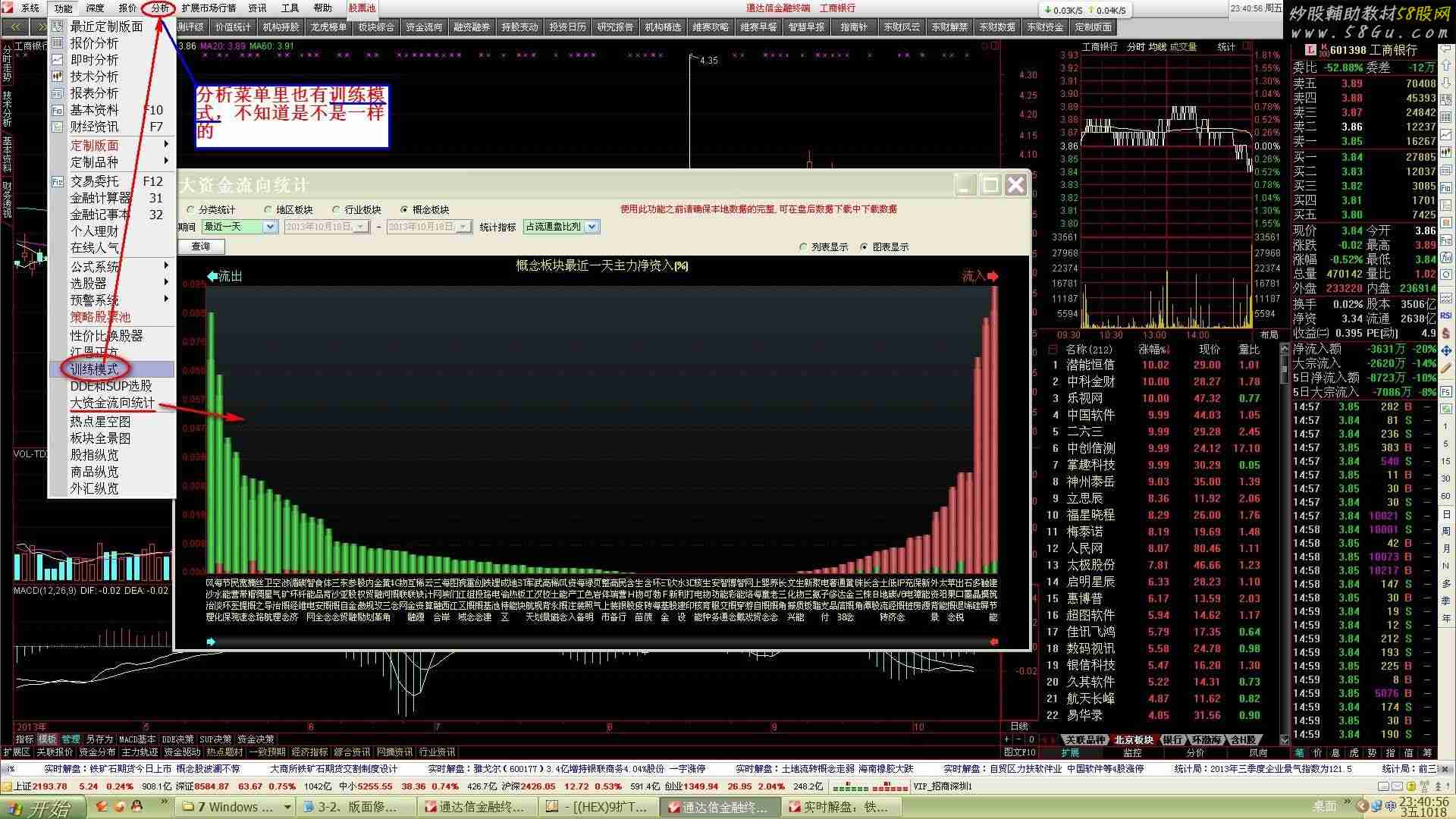The image size is (1456, 819).
Task: Click the 技术分析 left sidebar tab
Action: click(x=7, y=109)
